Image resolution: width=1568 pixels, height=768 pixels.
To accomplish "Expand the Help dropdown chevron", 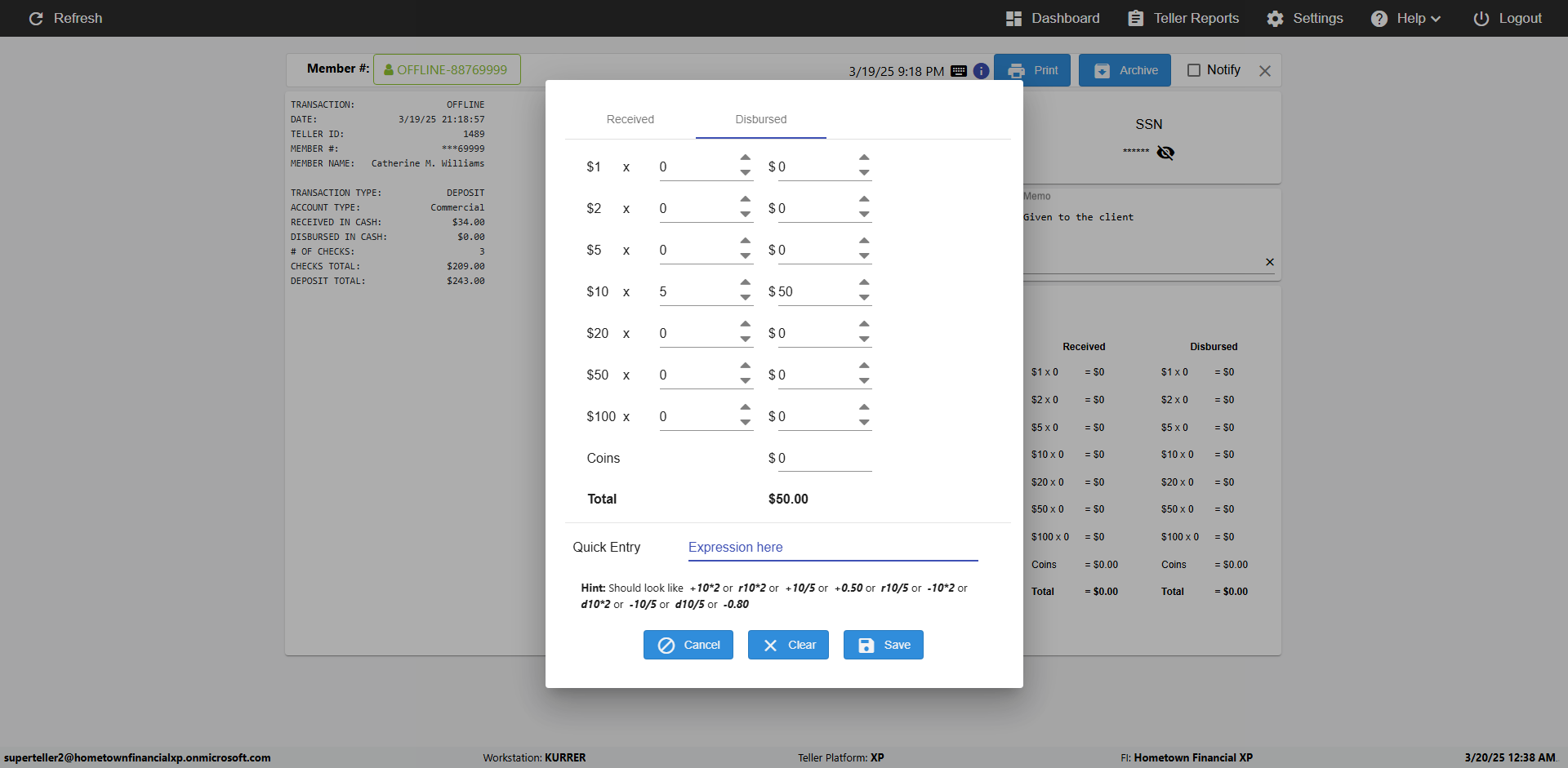I will [1436, 19].
